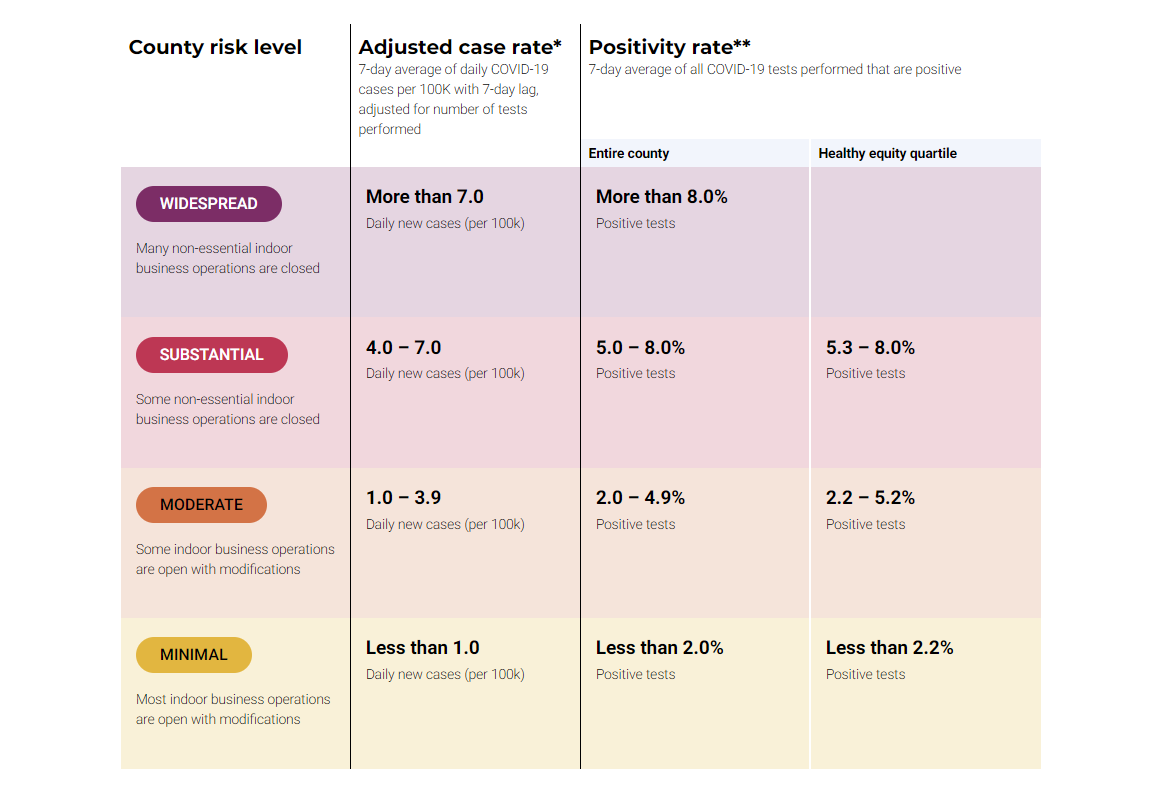The image size is (1162, 794).
Task: Click the WIDESPREAD risk level badge
Action: coord(208,204)
